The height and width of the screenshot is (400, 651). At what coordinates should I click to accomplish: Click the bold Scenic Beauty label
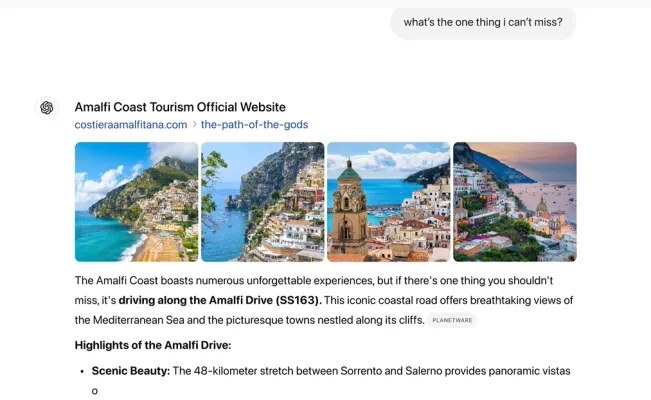[130, 371]
